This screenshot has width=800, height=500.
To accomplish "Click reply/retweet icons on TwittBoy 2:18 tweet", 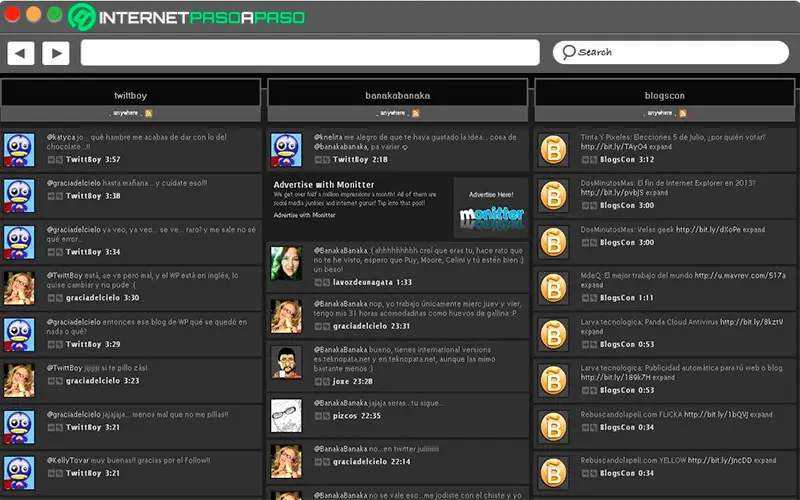I will [322, 160].
